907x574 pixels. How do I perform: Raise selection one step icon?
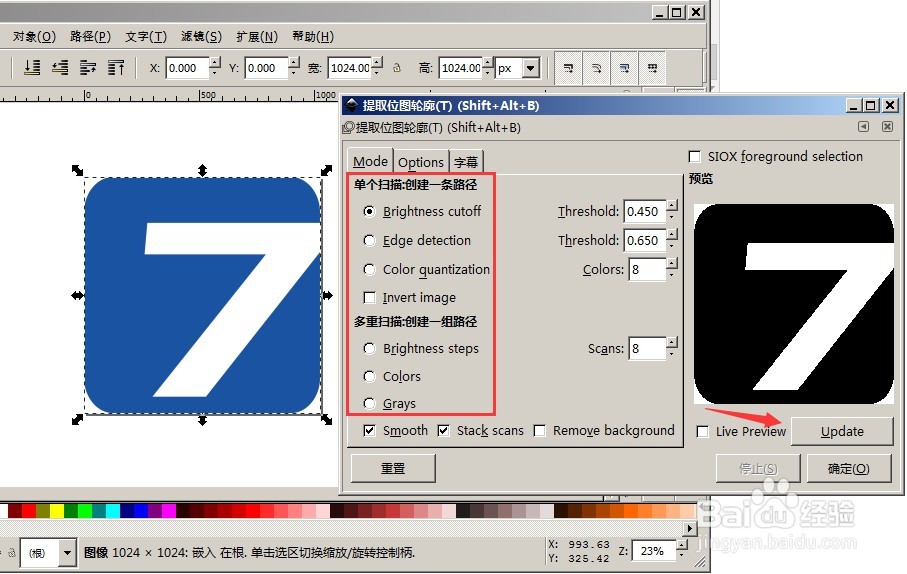coord(88,68)
